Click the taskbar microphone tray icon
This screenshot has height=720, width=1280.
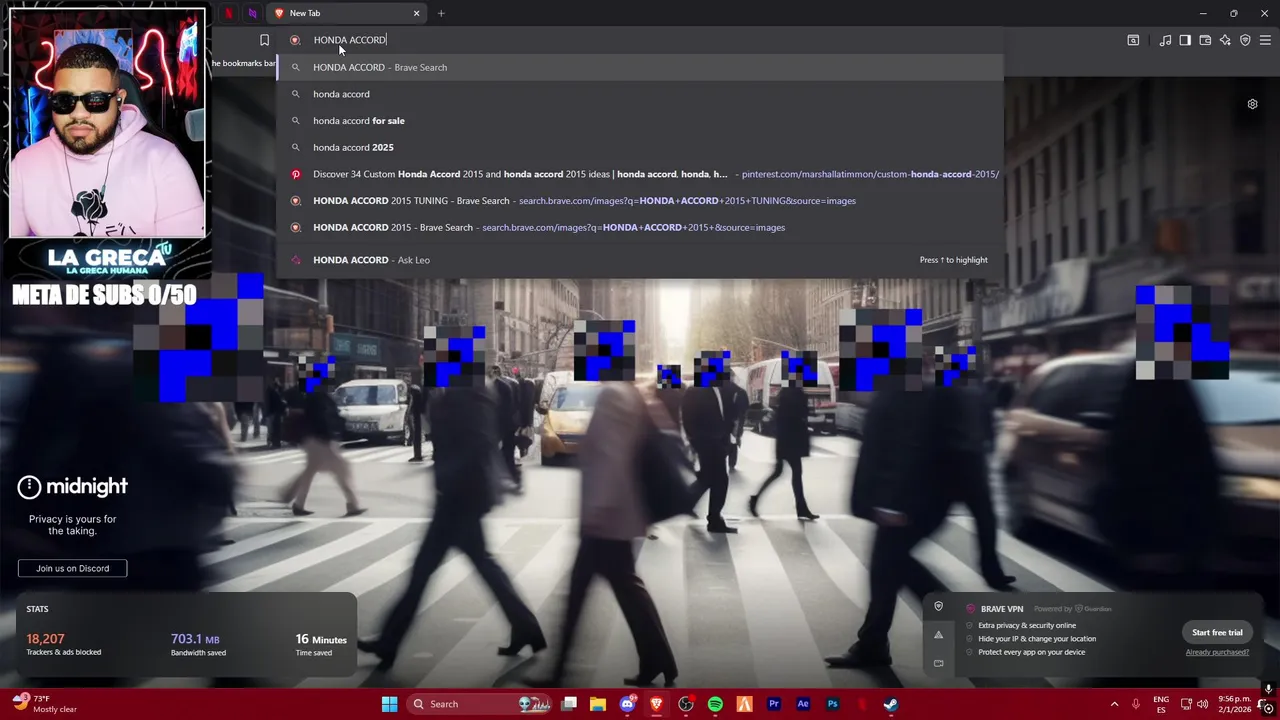click(1136, 704)
